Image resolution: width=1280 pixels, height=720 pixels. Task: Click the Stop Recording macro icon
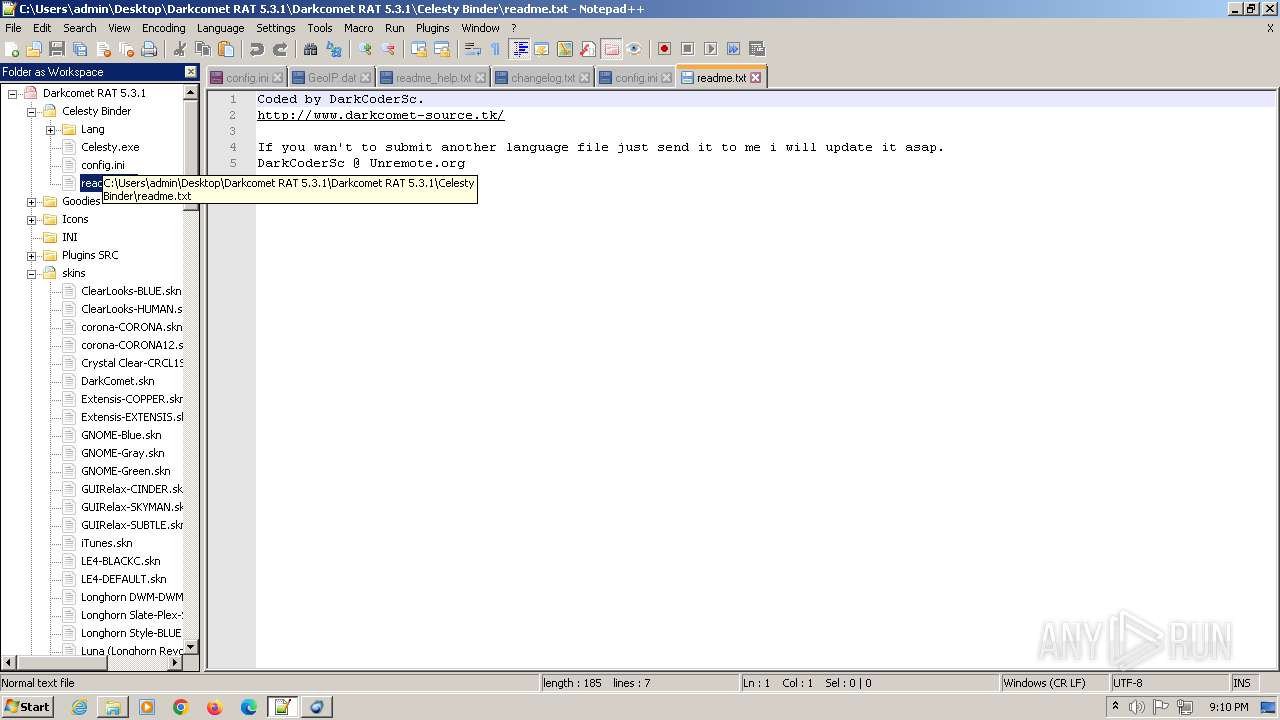pos(687,49)
